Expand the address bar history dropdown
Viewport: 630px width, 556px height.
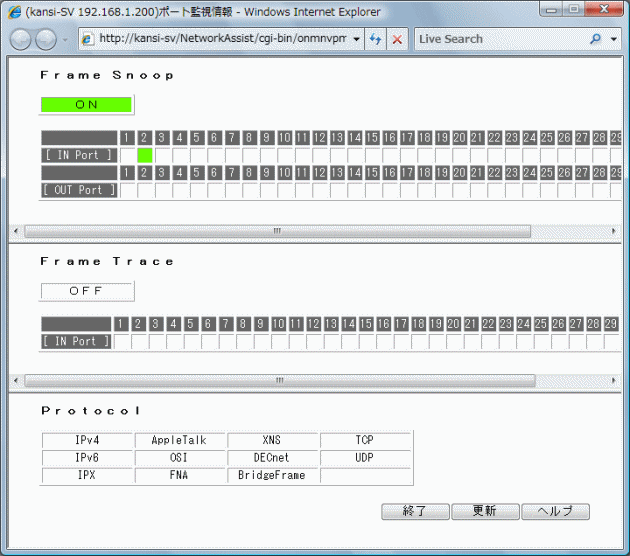(356, 39)
